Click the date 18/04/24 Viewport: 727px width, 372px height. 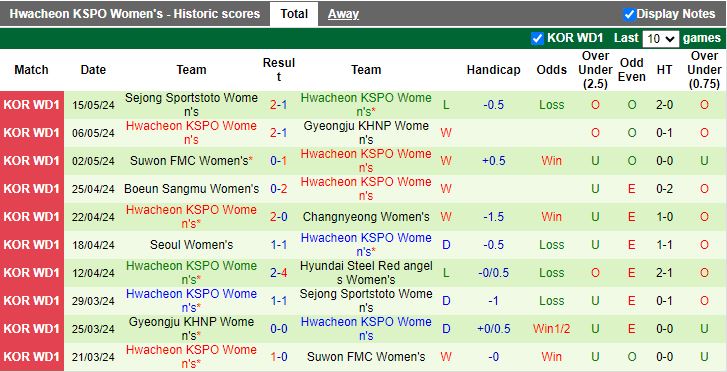pyautogui.click(x=93, y=245)
